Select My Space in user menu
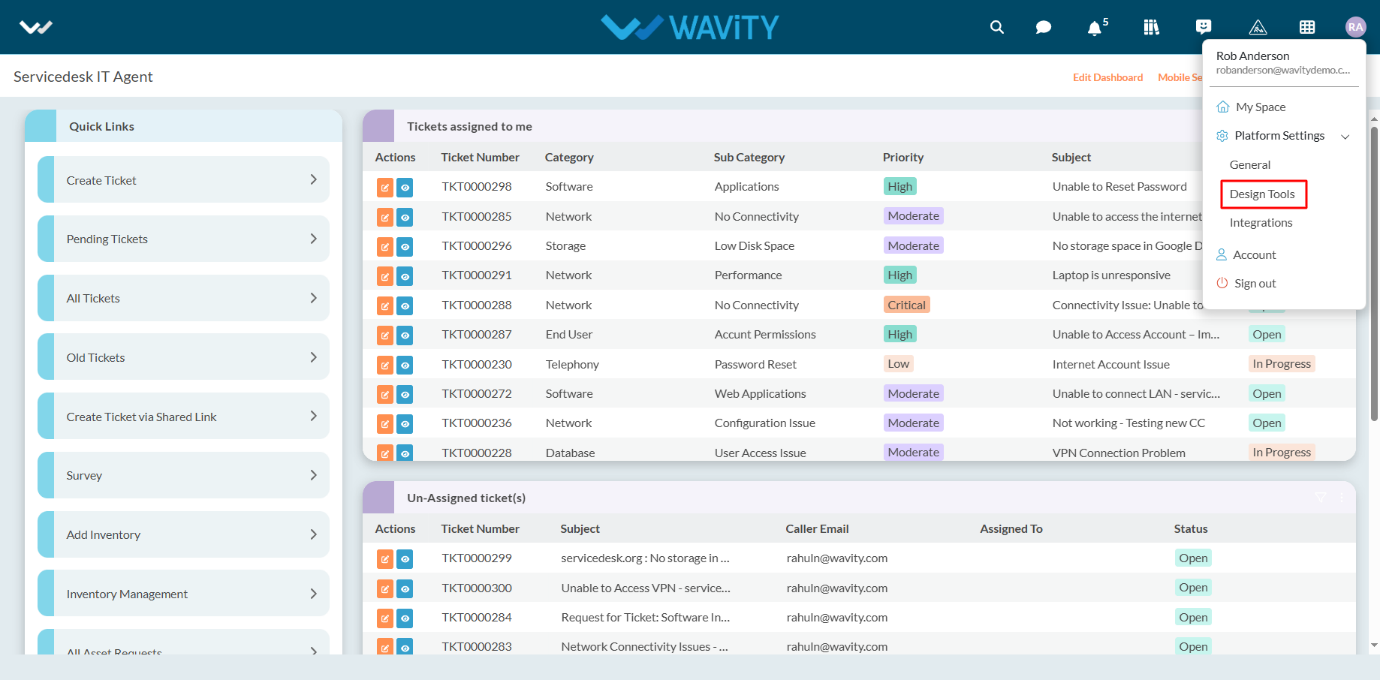Screen dimensions: 1380x680 point(1260,107)
